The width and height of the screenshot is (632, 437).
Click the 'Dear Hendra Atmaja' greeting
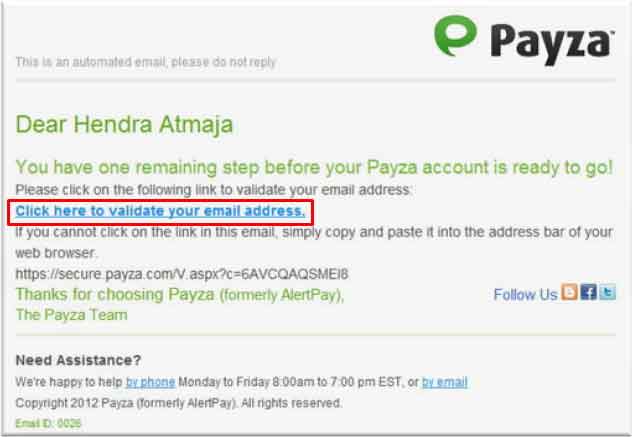125,125
